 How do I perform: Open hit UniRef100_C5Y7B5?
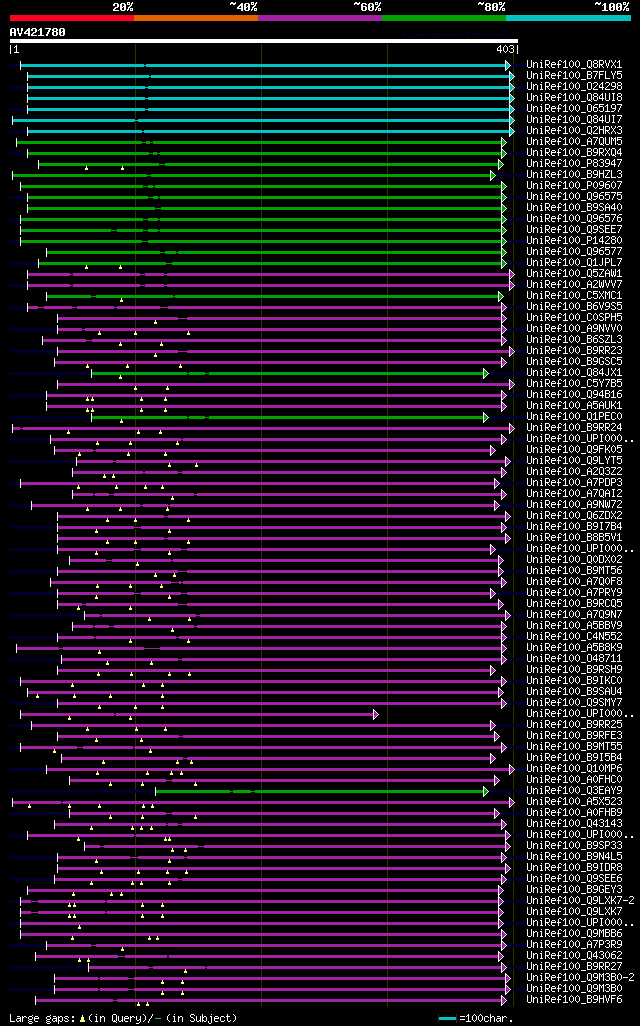click(574, 383)
